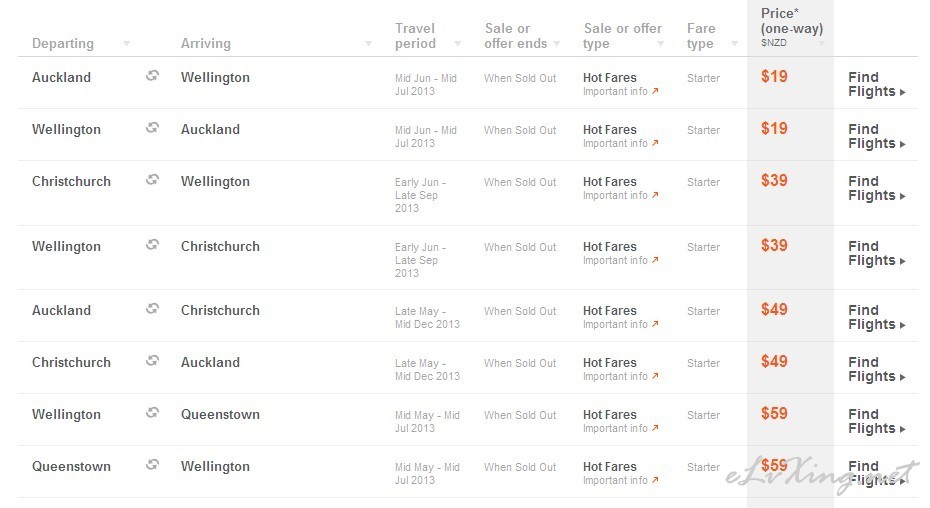Swap route icon for Christchurch to Wellington
Viewport: 930px width, 508px height.
152,179
